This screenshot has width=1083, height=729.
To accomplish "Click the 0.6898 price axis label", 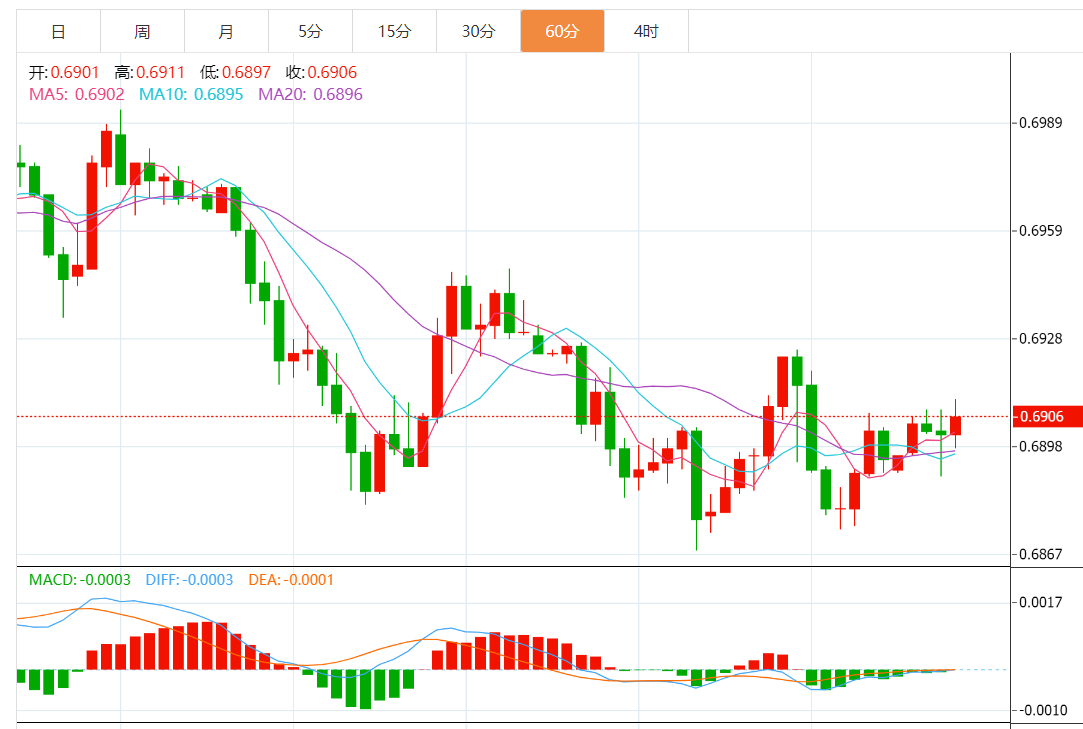I will coord(1040,446).
